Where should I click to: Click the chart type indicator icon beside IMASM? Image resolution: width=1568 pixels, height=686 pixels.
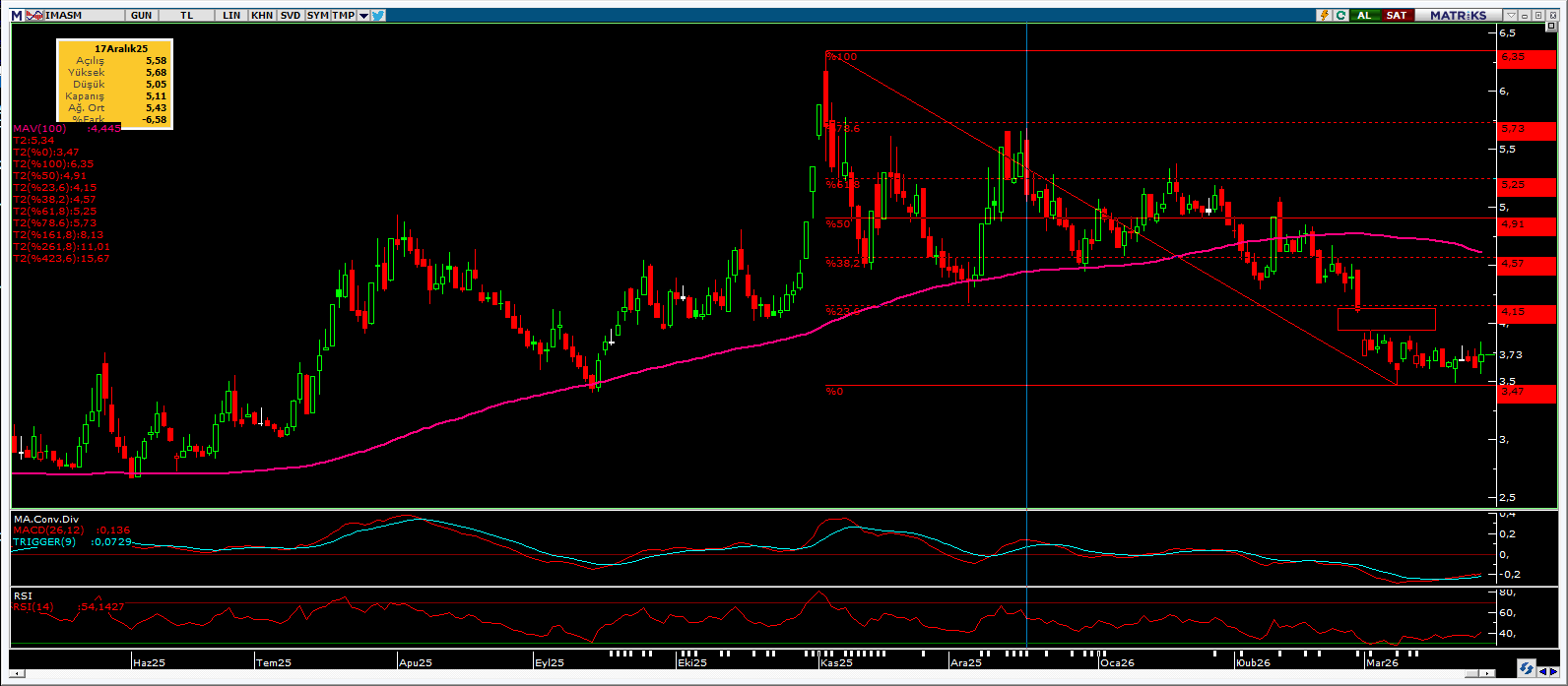click(x=34, y=16)
